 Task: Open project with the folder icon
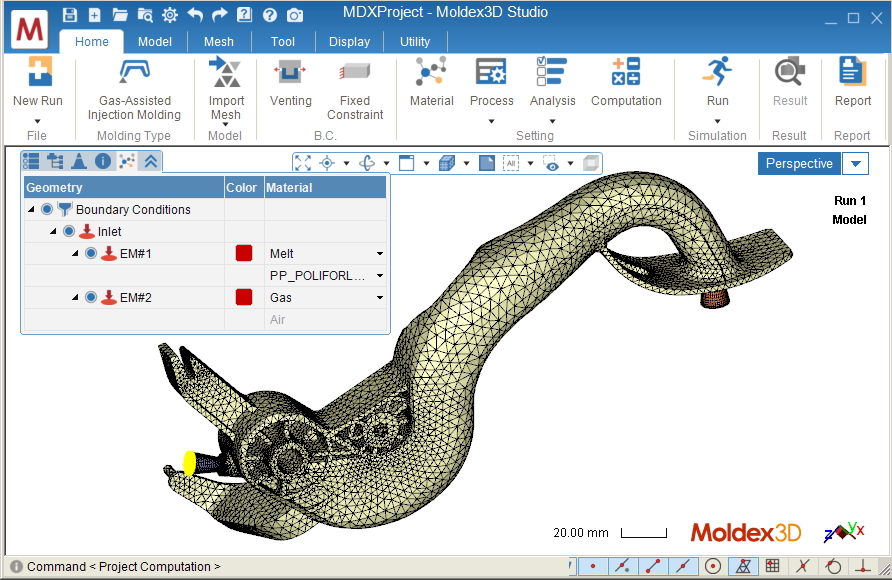(119, 15)
